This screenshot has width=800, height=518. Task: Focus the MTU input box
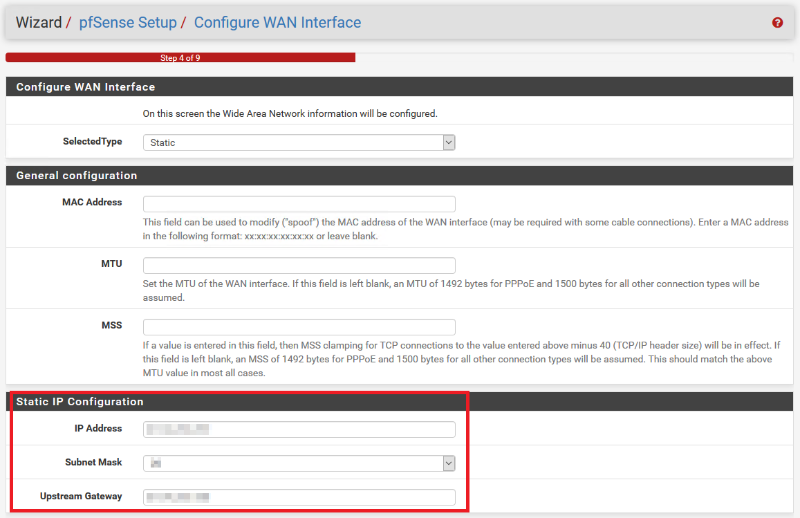click(x=299, y=265)
